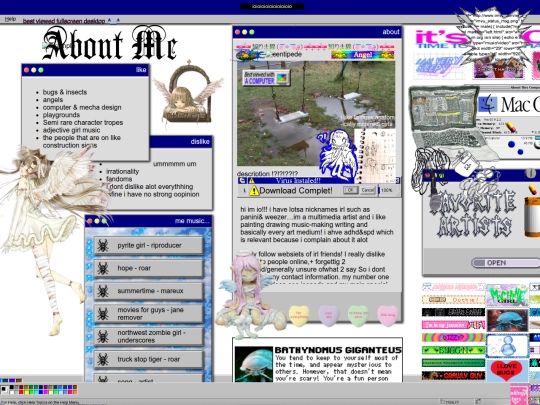Play summertime - mareux track
The height and width of the screenshot is (405, 540).
pos(149,291)
